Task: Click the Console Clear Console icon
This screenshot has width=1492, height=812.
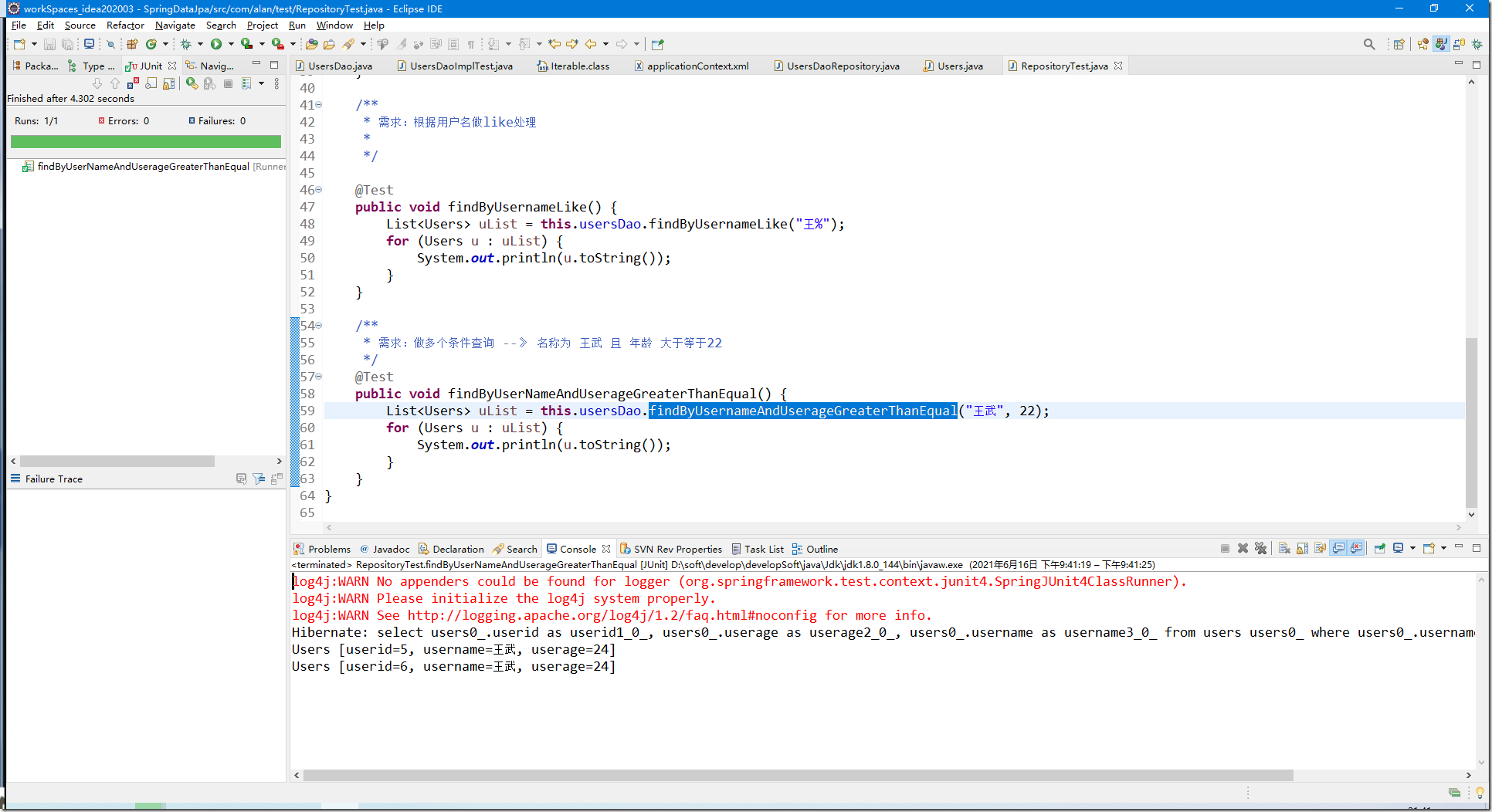Action: tap(1283, 549)
